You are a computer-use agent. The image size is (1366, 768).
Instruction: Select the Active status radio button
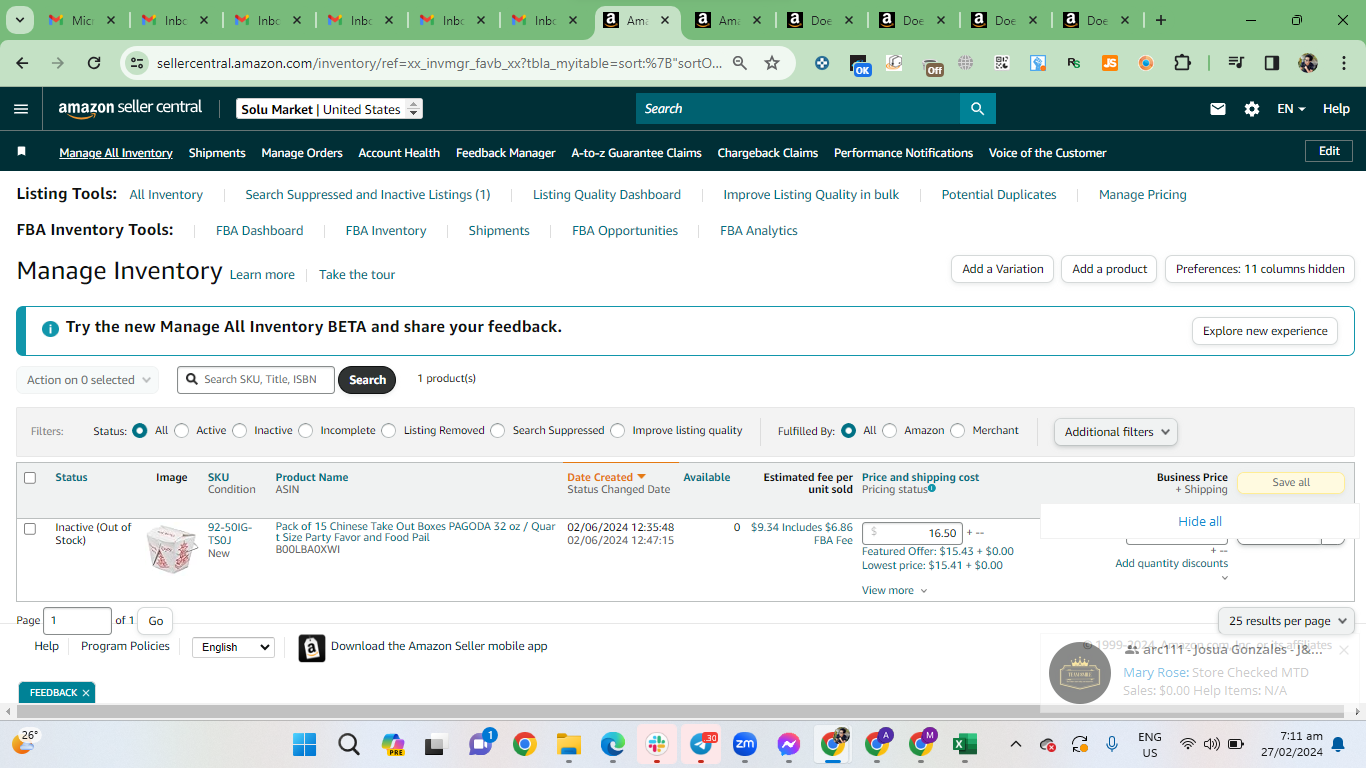coord(181,431)
